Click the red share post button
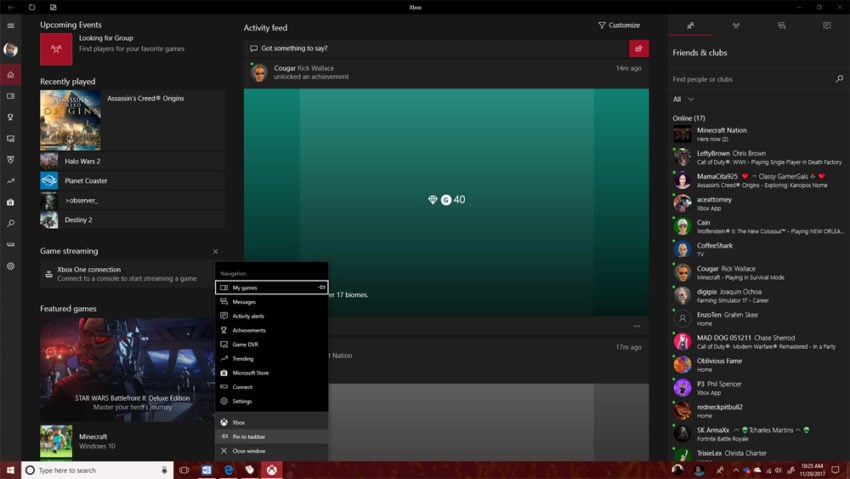Viewport: 850px width, 479px height. [x=639, y=49]
